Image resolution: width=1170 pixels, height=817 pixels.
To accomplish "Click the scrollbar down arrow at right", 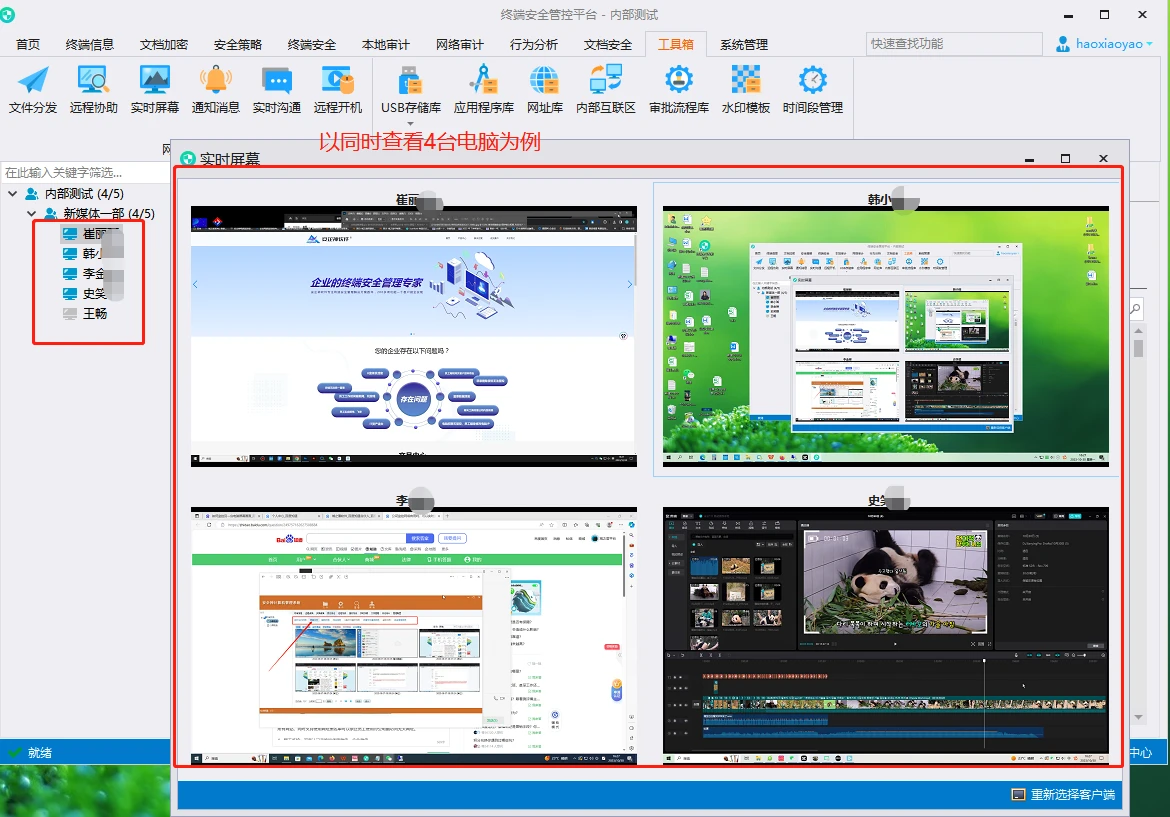I will coord(1139,717).
